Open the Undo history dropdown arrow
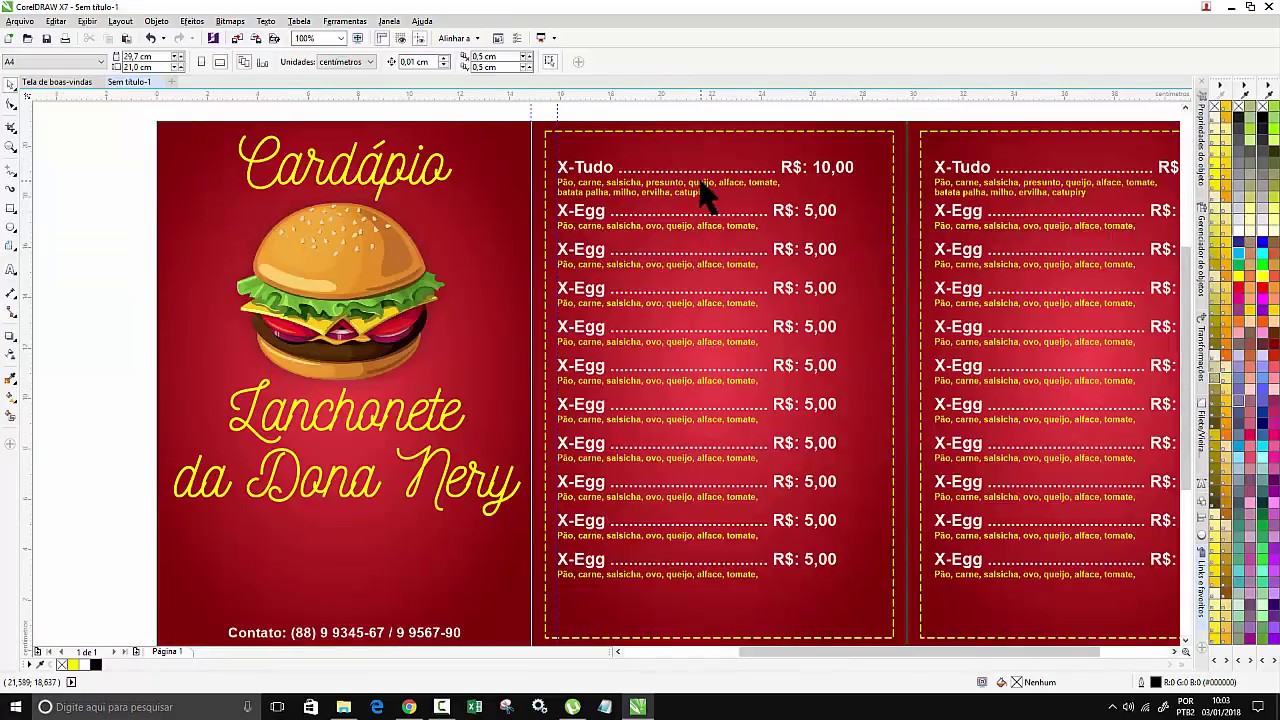This screenshot has width=1280, height=720. pos(163,38)
